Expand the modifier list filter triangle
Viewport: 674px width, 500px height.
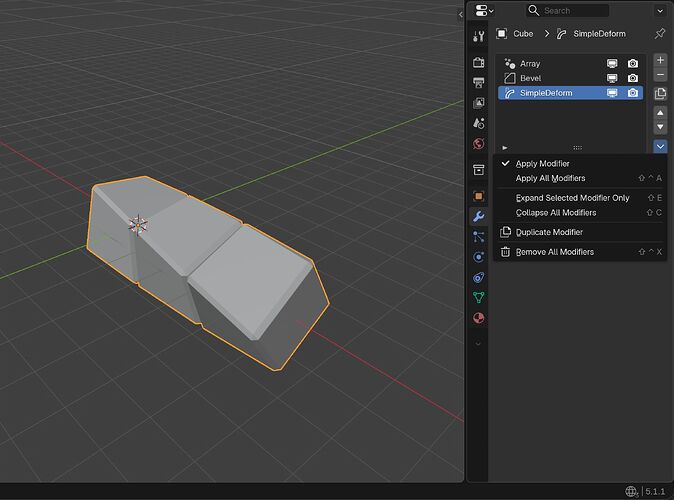click(505, 148)
